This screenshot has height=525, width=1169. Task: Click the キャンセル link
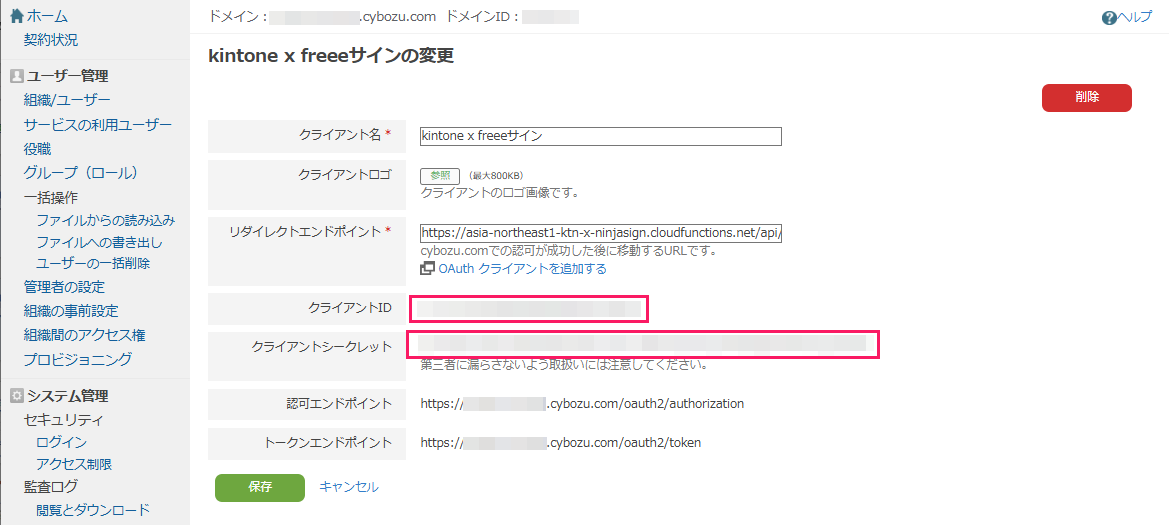pos(349,487)
